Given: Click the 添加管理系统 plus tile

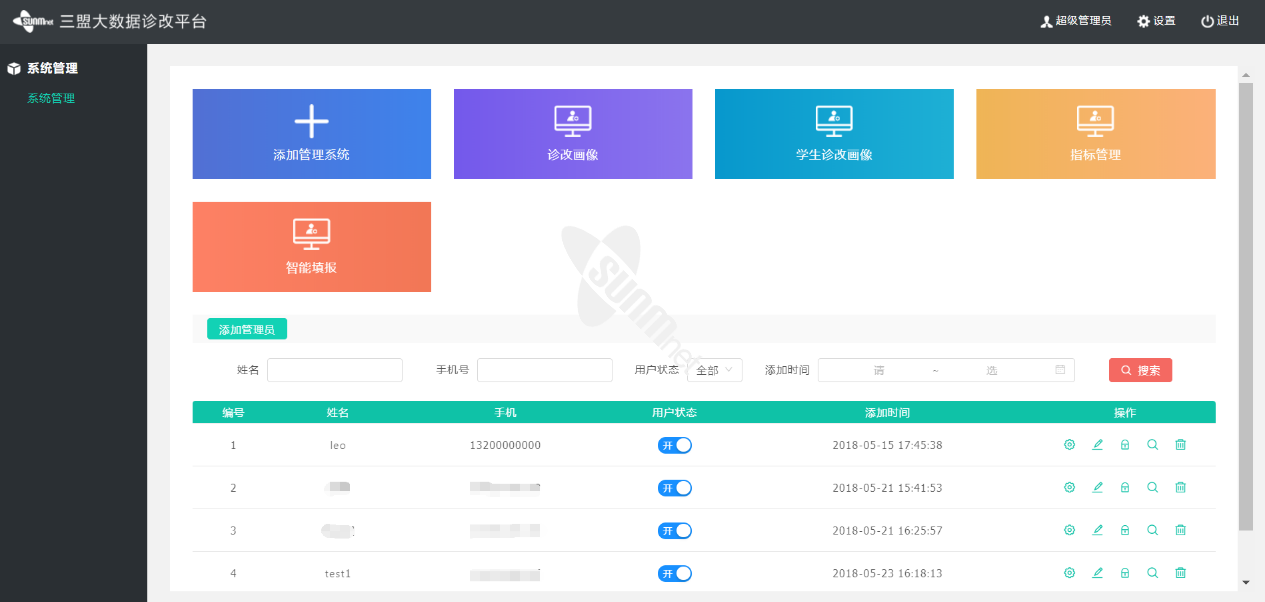Looking at the screenshot, I should tap(311, 134).
